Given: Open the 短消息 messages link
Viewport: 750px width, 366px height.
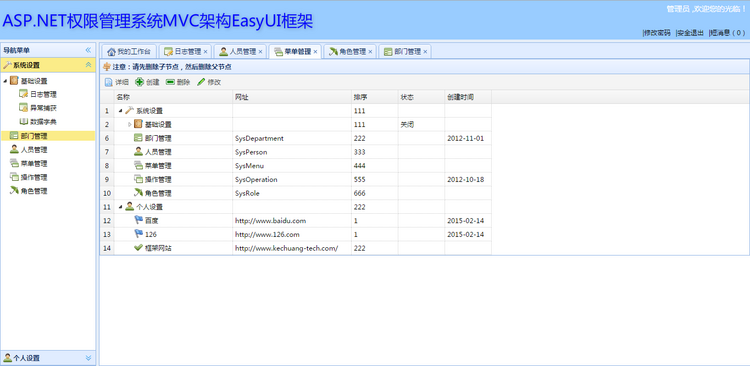Looking at the screenshot, I should (x=727, y=33).
